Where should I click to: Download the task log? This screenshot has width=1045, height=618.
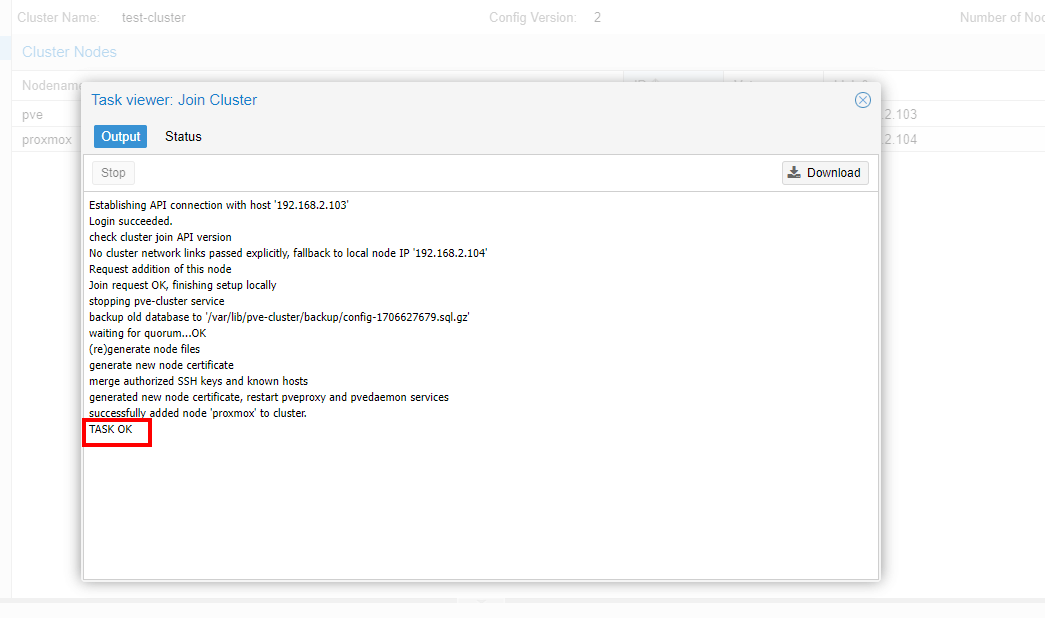(x=825, y=173)
